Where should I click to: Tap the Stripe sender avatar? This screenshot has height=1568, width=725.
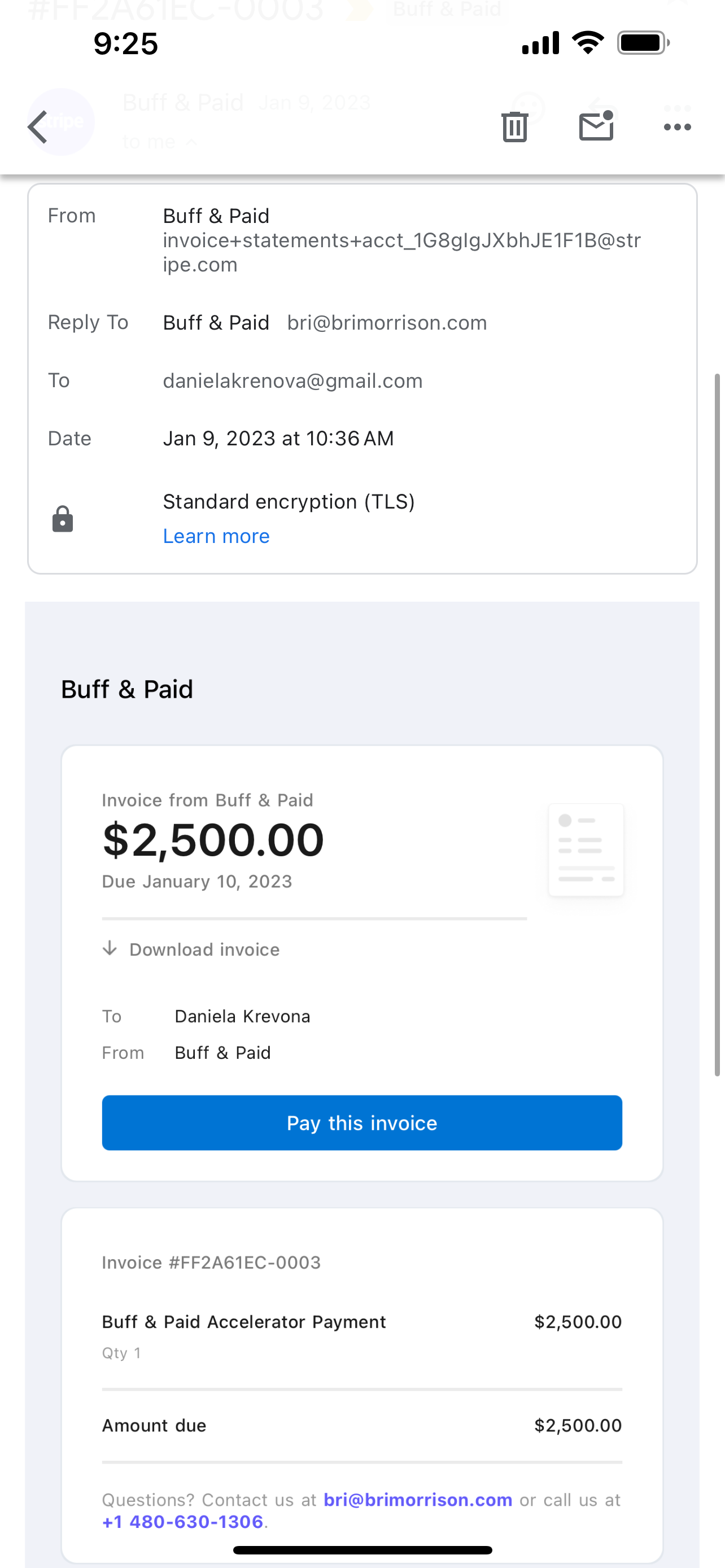pos(61,122)
